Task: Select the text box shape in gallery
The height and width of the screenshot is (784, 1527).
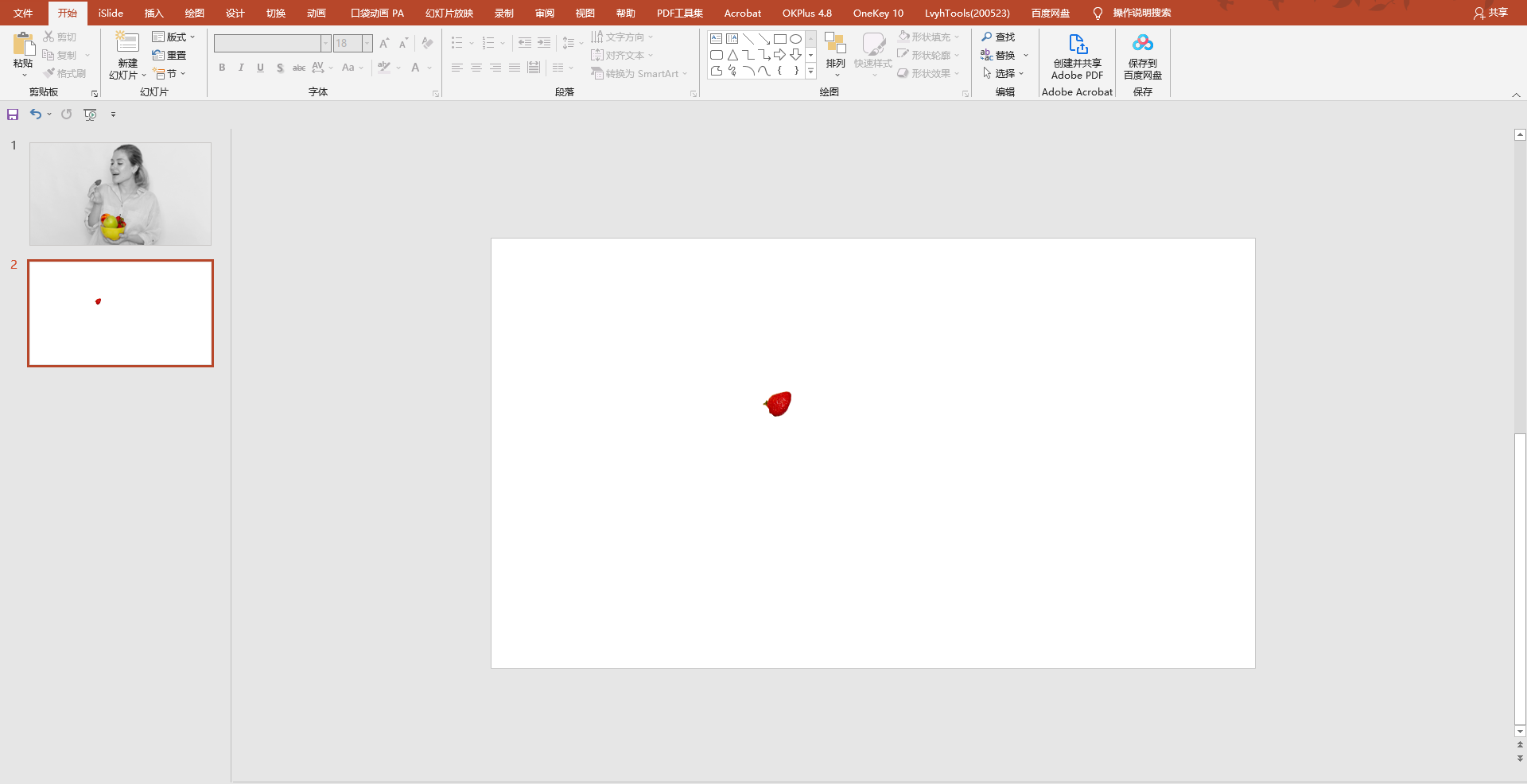Action: coord(717,39)
